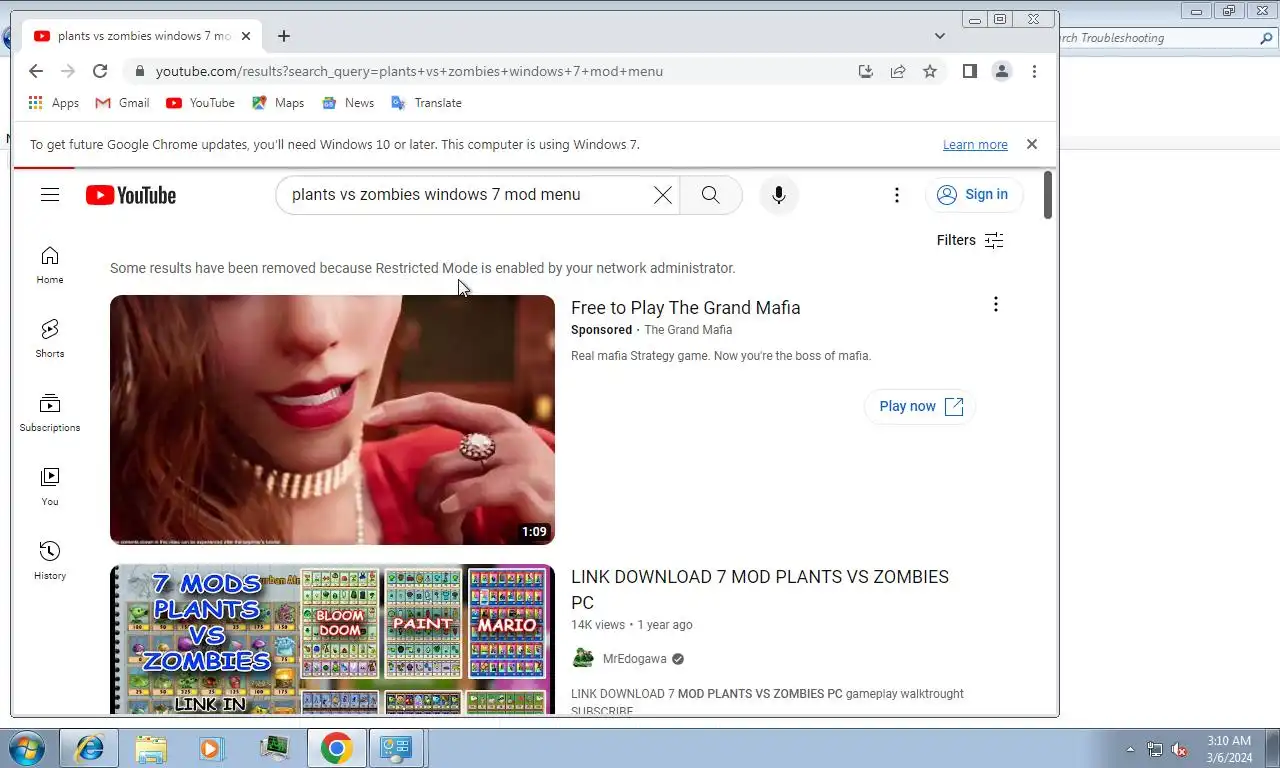
Task: Open YouTube bookmark in bookmarks bar
Action: tap(201, 103)
